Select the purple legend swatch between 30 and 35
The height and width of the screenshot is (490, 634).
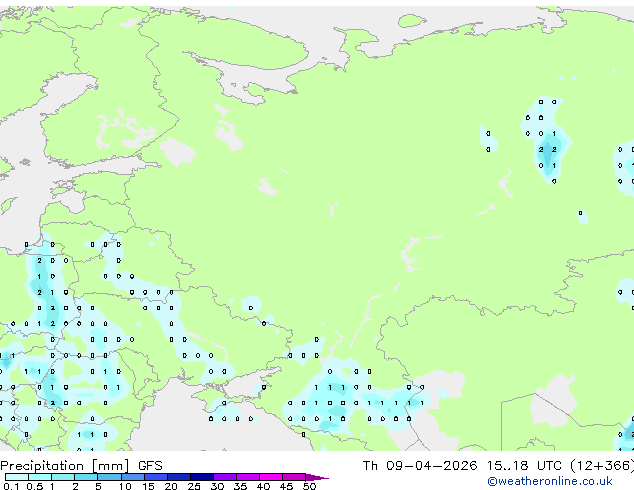pos(225,477)
